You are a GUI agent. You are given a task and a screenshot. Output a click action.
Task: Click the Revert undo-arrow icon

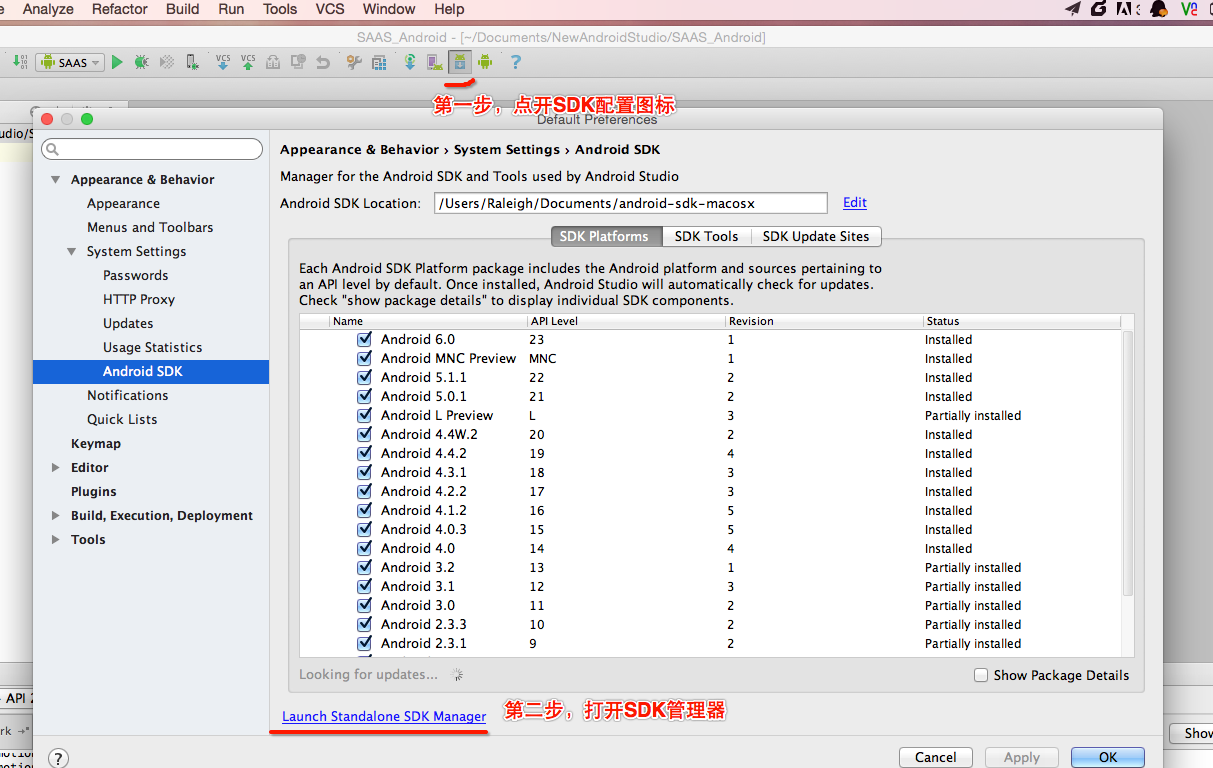coord(323,62)
